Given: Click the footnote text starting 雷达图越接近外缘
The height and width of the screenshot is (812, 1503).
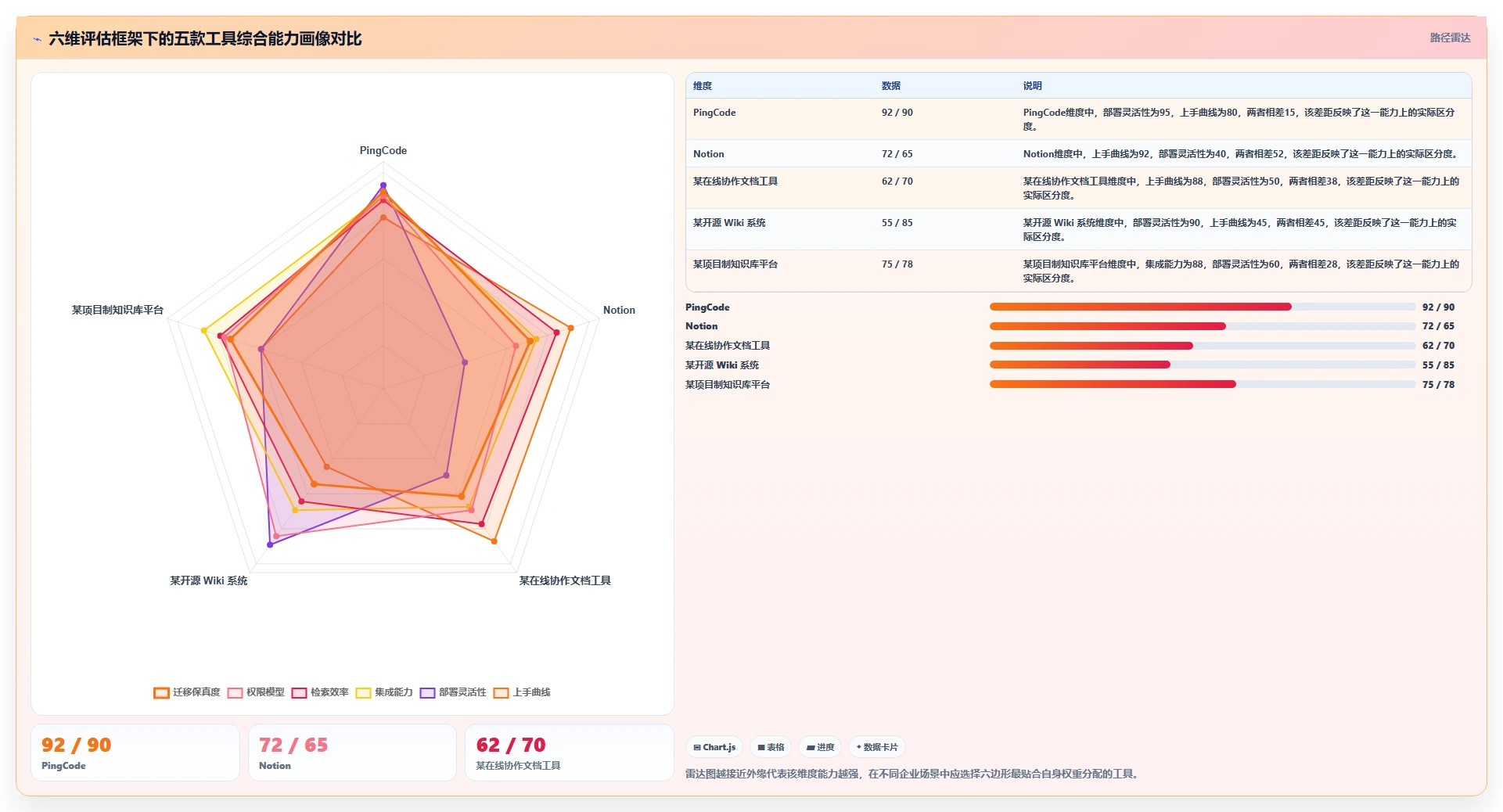Looking at the screenshot, I should point(913,774).
